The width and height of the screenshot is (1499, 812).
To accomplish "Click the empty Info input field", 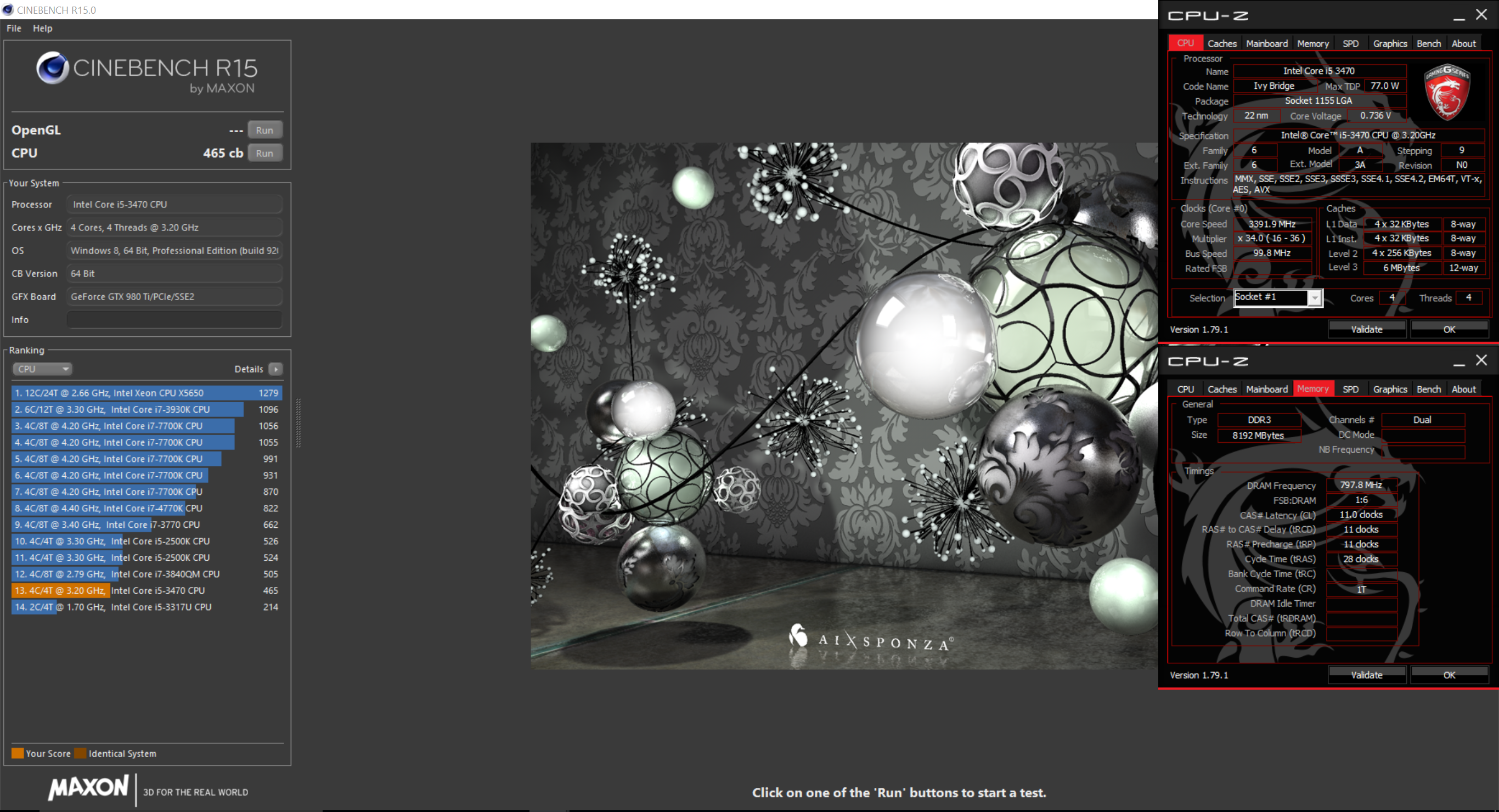I will click(174, 319).
